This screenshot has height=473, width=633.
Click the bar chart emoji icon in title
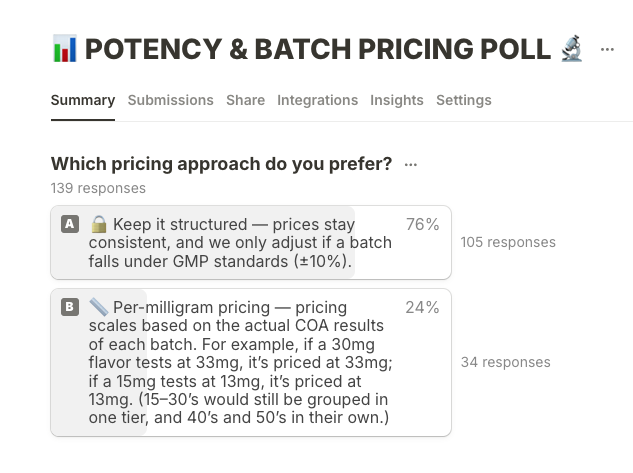tap(64, 48)
